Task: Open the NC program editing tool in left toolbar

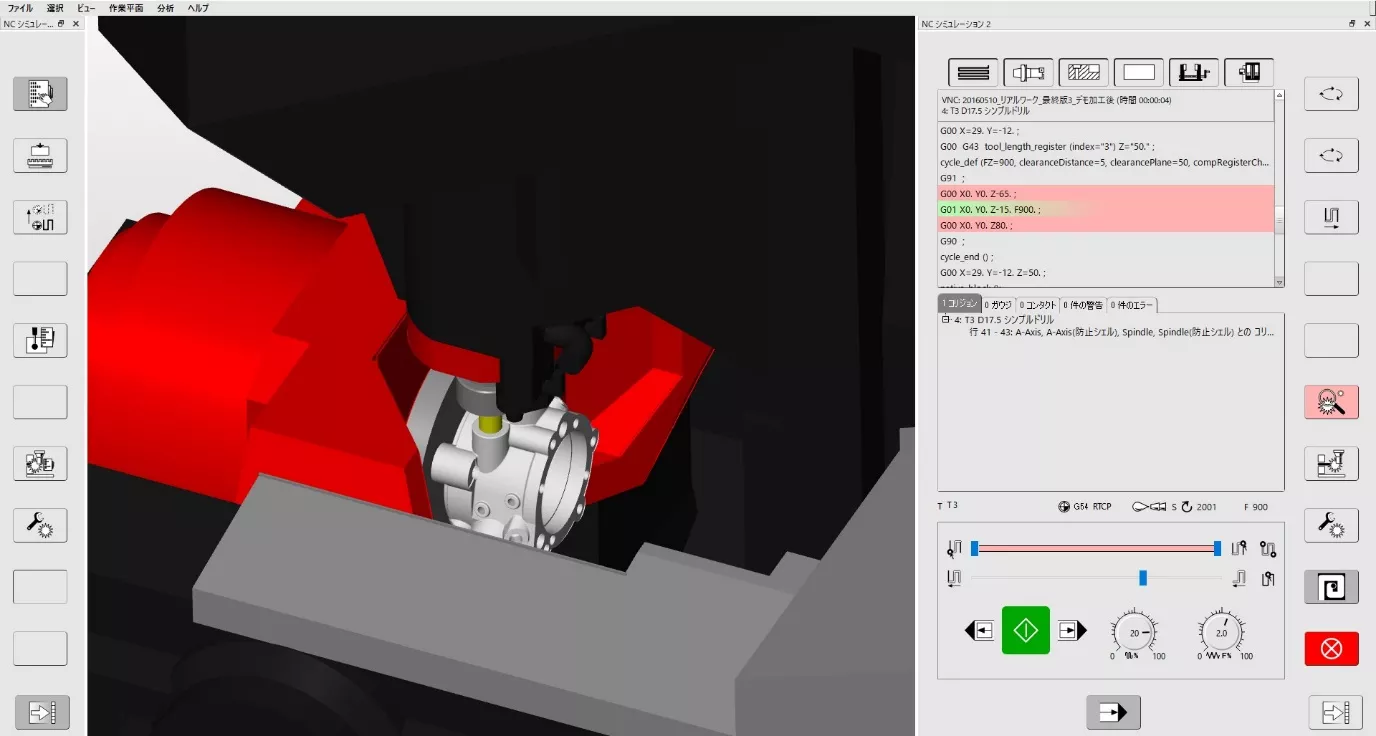Action: tap(40, 94)
